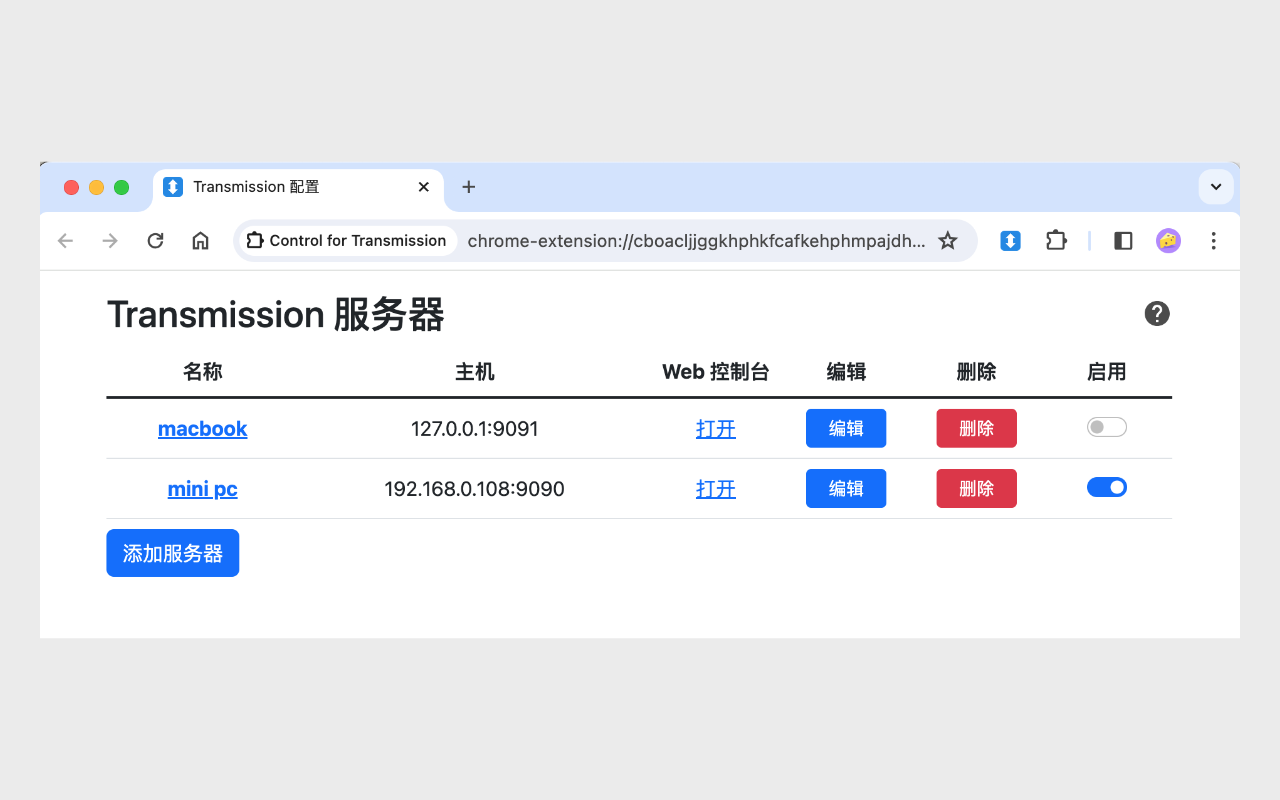The width and height of the screenshot is (1280, 800).
Task: Open the macbook server link
Action: pos(202,429)
